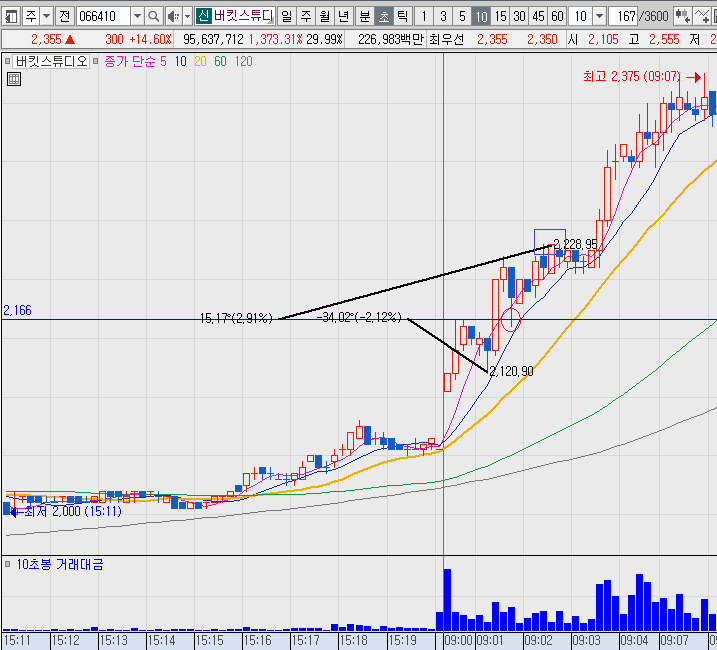Select the 60 interval button

point(557,17)
